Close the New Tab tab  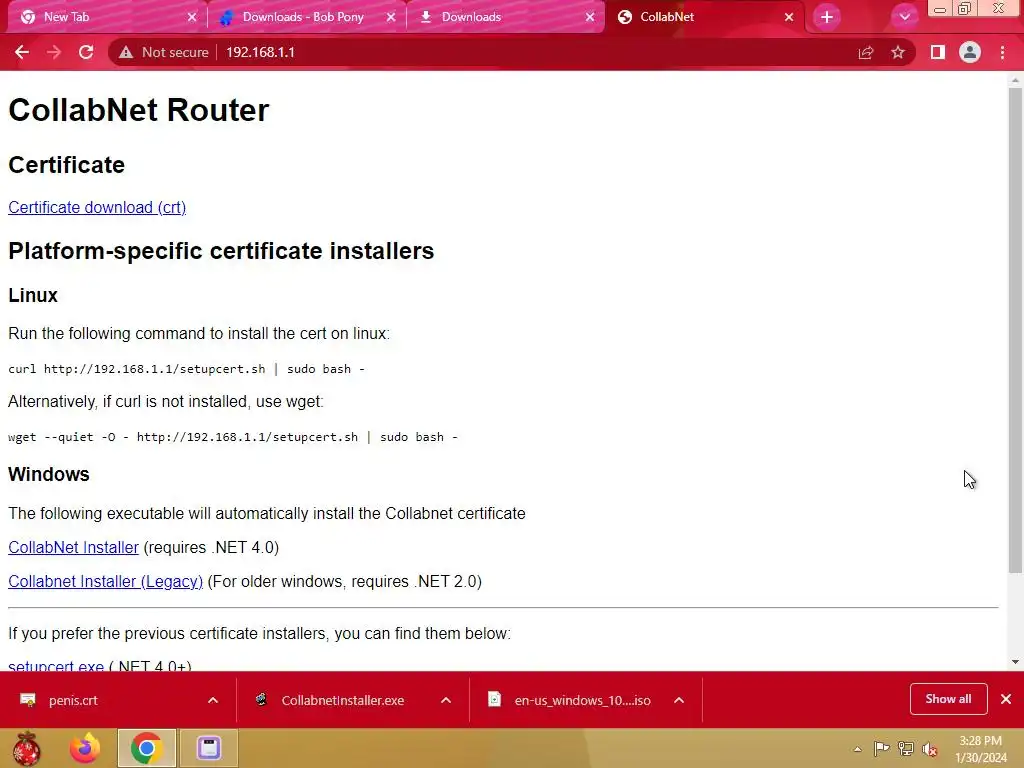coord(192,17)
